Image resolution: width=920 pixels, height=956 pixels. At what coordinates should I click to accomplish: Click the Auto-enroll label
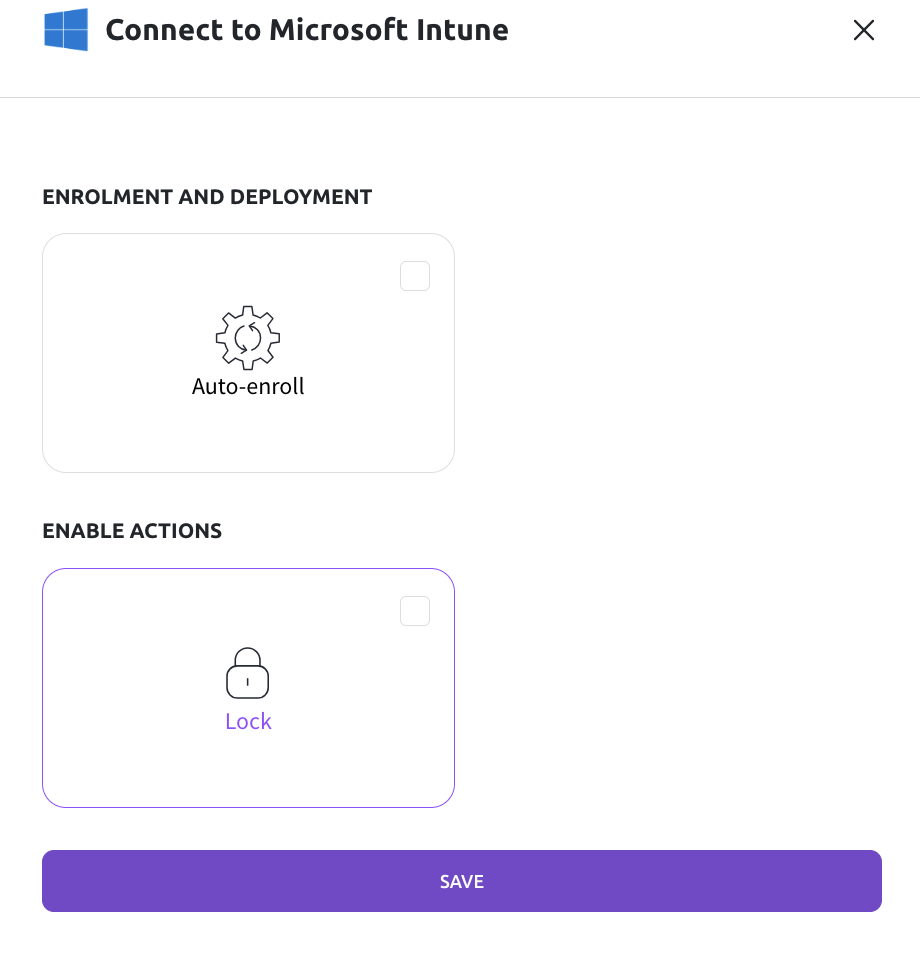248,386
